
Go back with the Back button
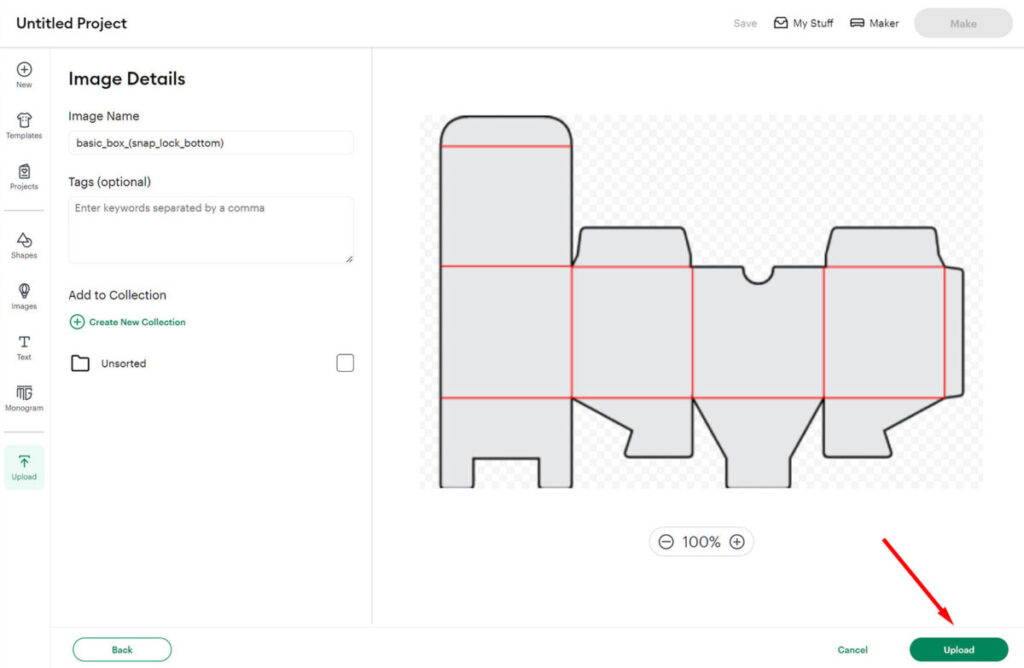point(122,650)
